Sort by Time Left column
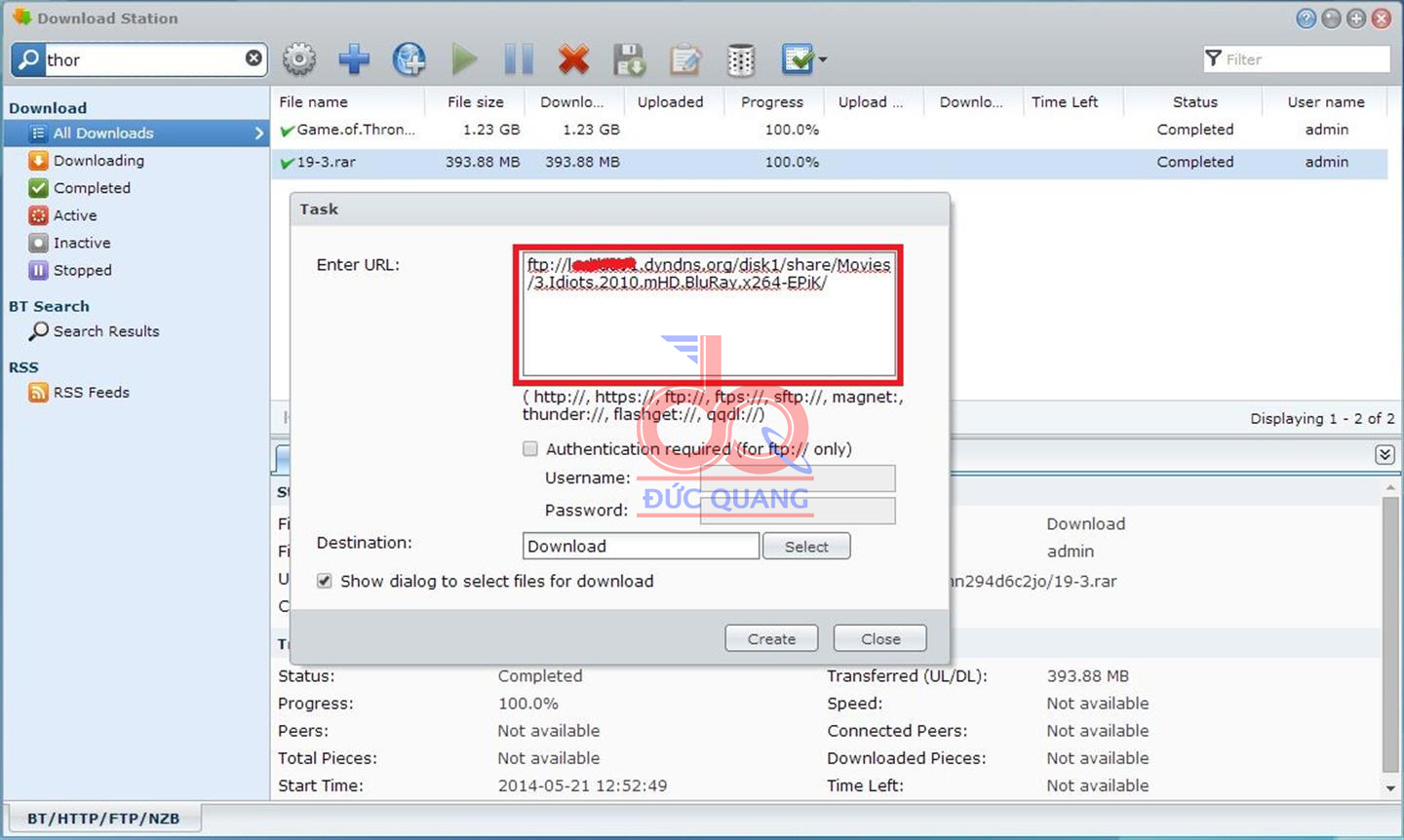Screen dimensions: 1404x840 (1066, 101)
